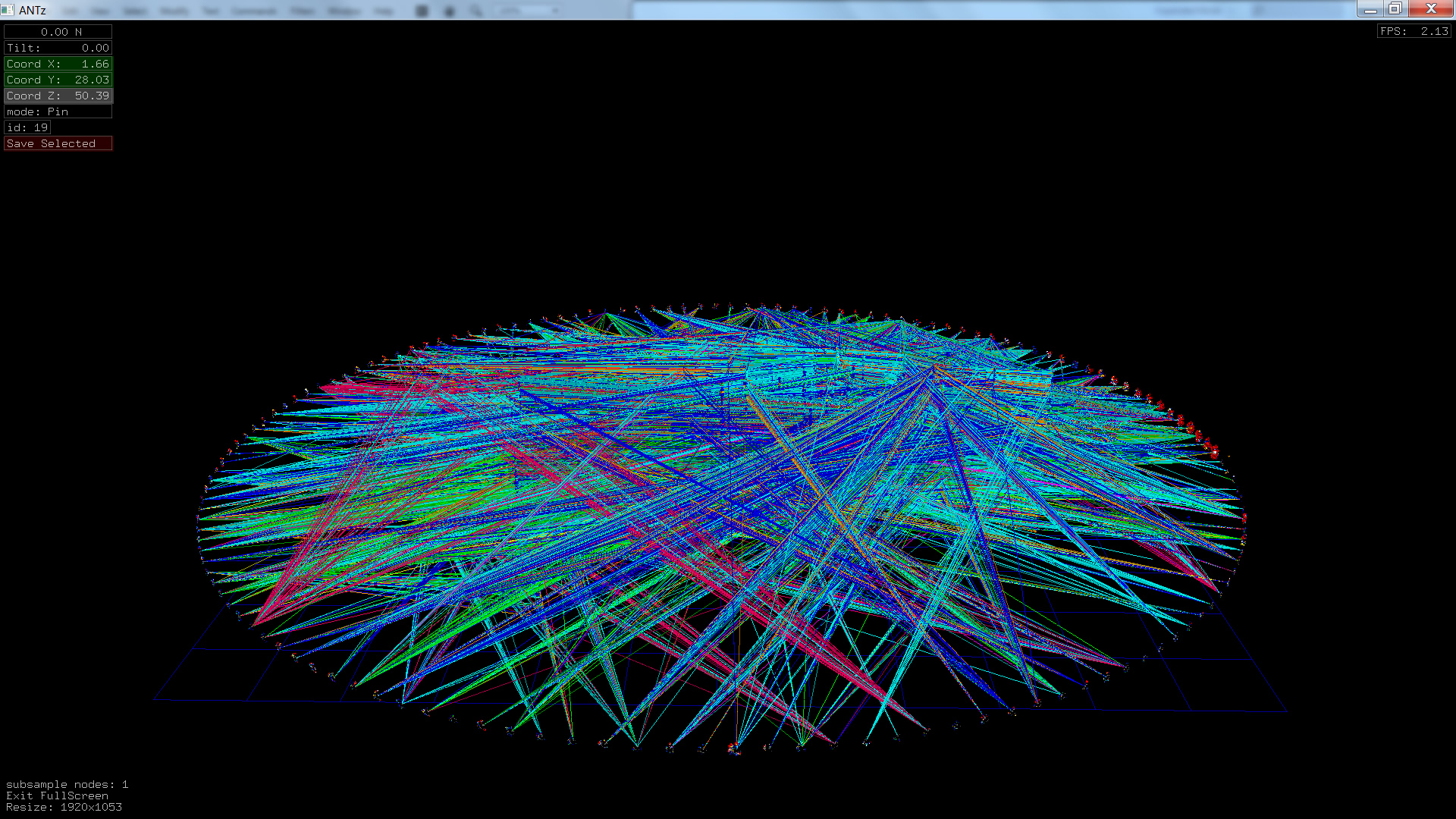Image resolution: width=1456 pixels, height=819 pixels.
Task: Click the subsample nodes console line
Action: [x=67, y=784]
